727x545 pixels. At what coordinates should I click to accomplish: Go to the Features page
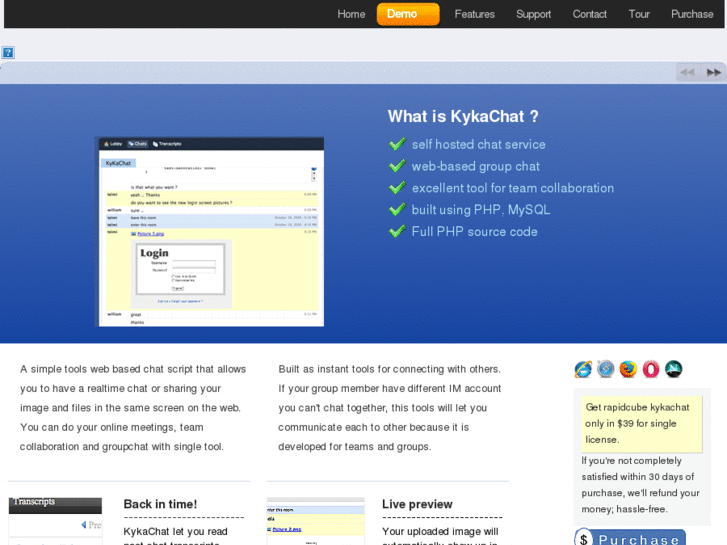[474, 14]
